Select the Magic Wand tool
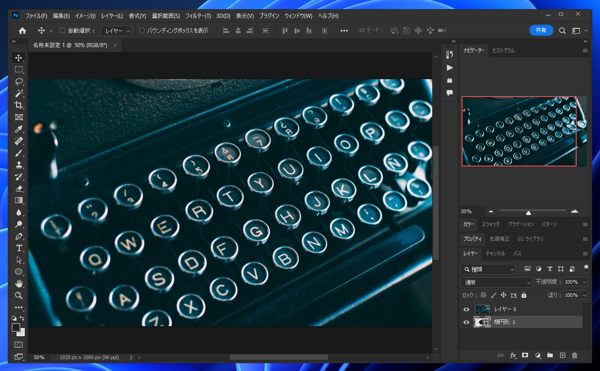 pyautogui.click(x=18, y=93)
